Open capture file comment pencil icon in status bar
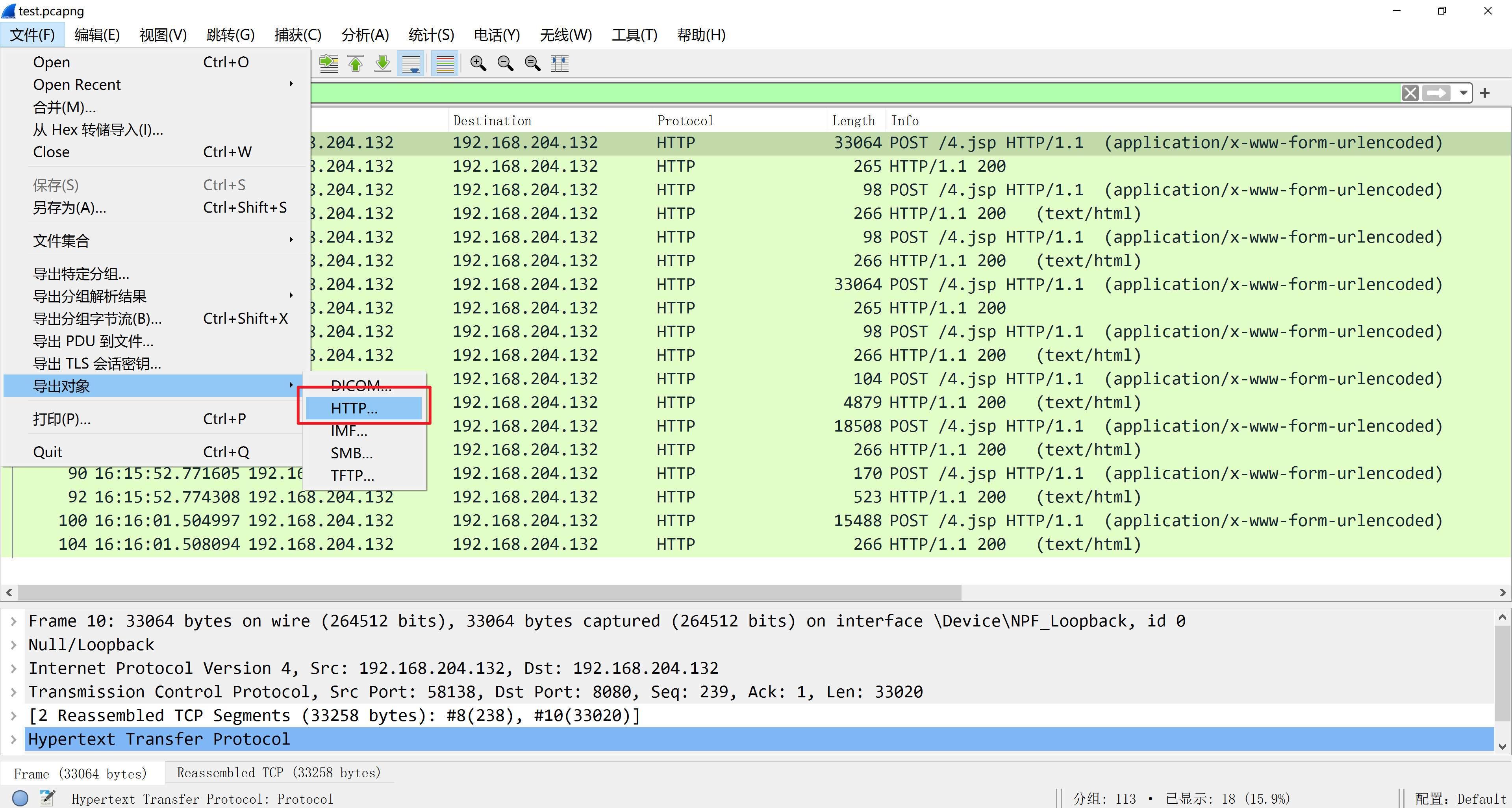1512x808 pixels. click(47, 798)
